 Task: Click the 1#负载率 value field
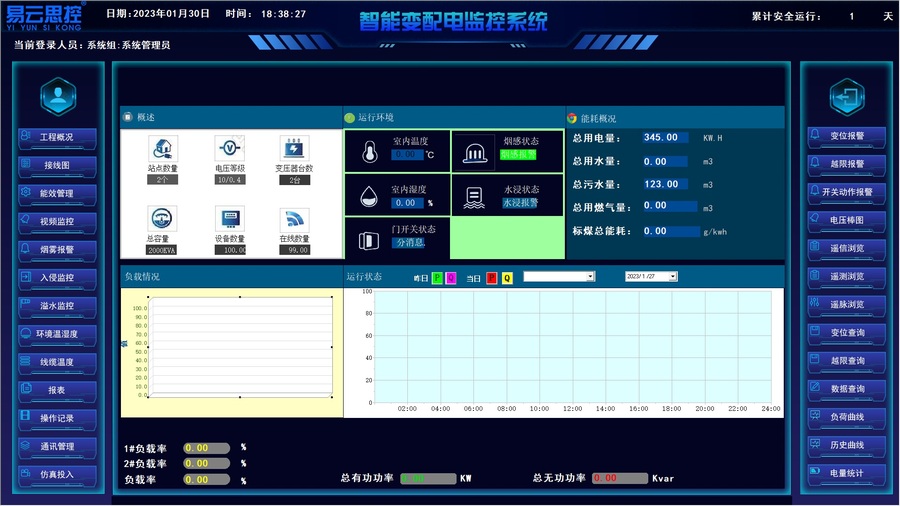[x=207, y=448]
